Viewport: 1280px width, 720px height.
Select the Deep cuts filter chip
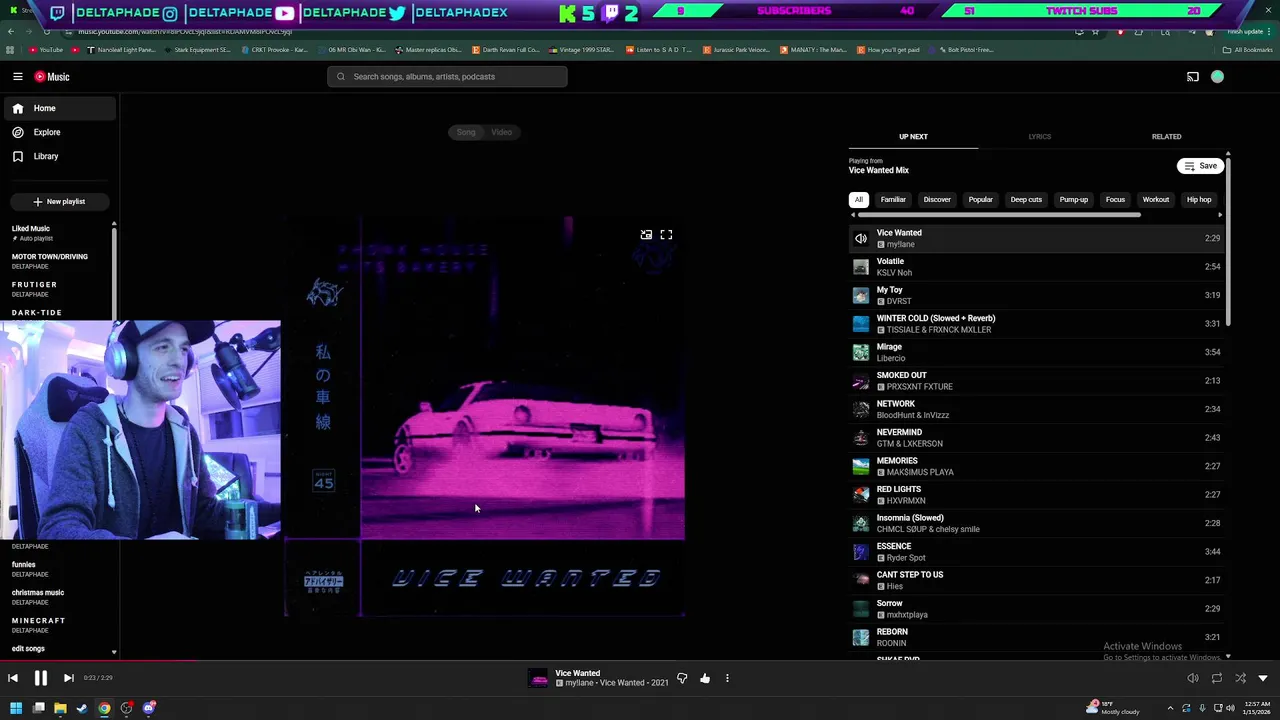1026,200
